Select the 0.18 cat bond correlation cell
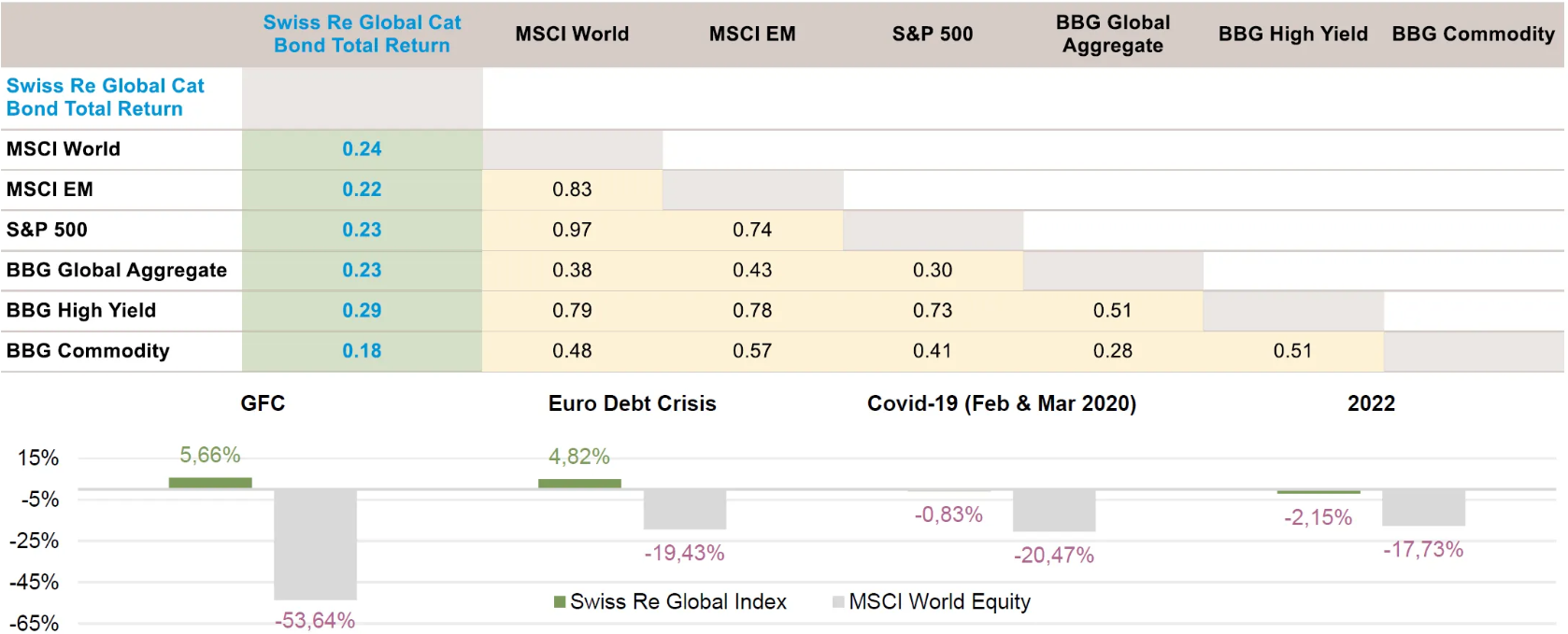Screen dimensions: 1568x634 [362, 350]
